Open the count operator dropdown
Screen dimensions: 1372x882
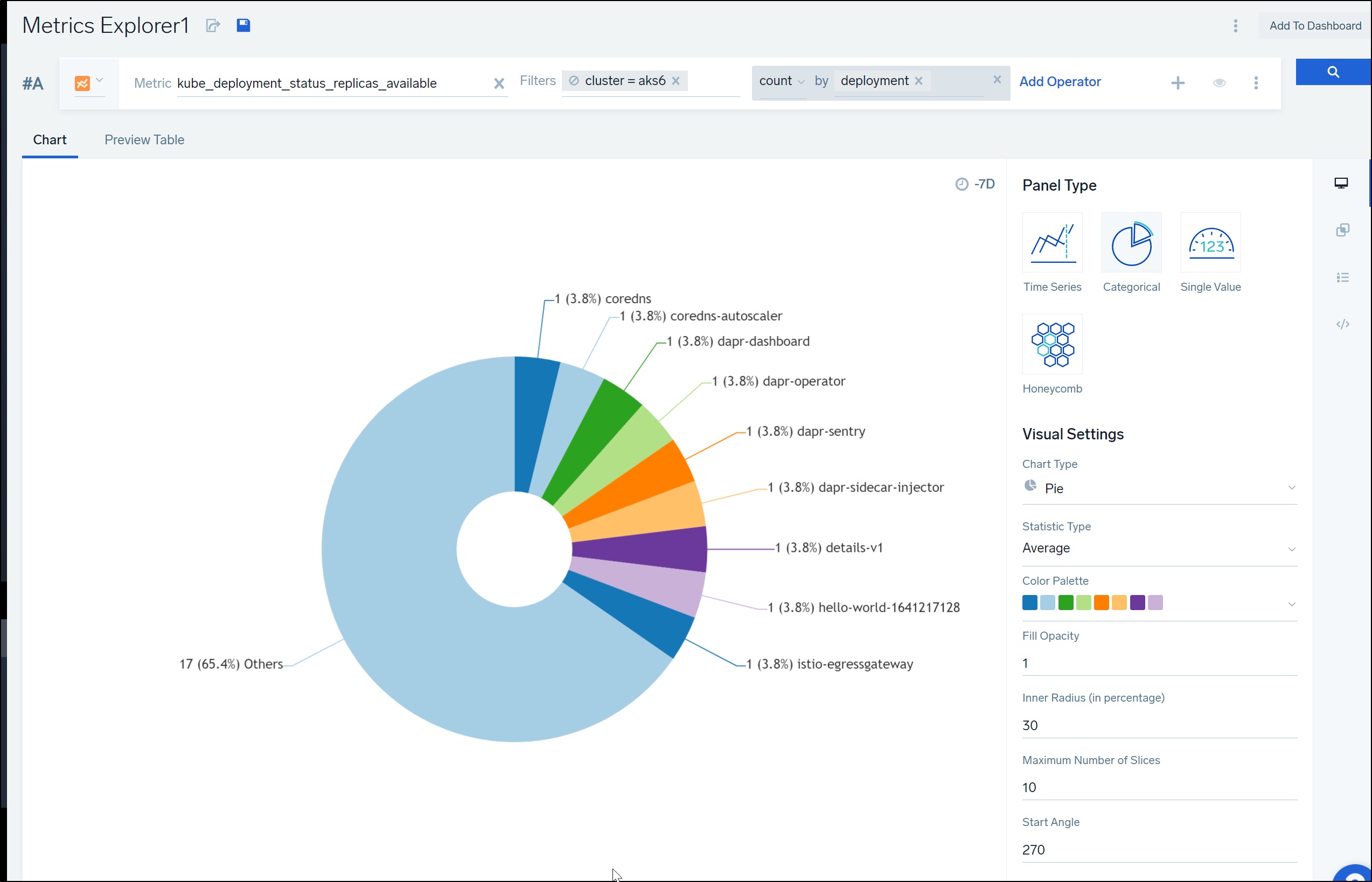[782, 81]
